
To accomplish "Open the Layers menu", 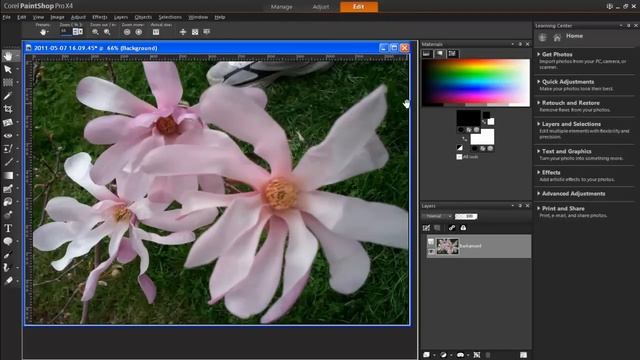I will pos(120,17).
